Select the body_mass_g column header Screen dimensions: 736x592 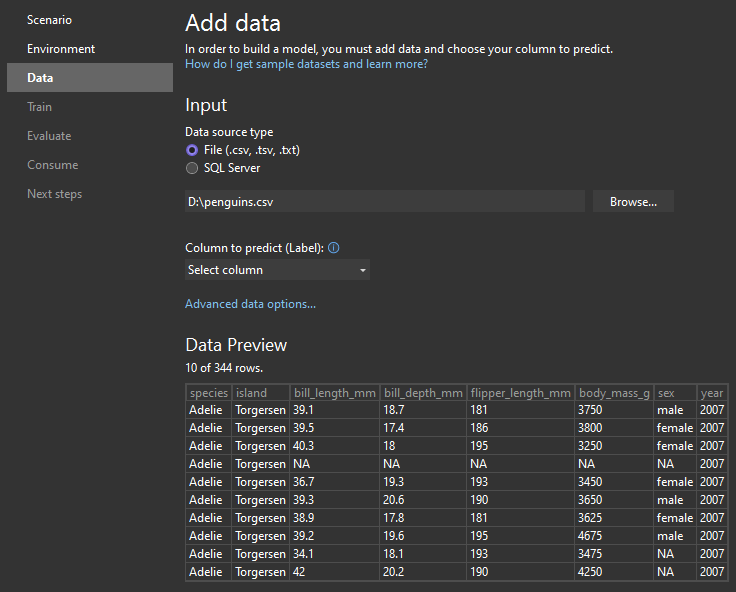pos(613,393)
